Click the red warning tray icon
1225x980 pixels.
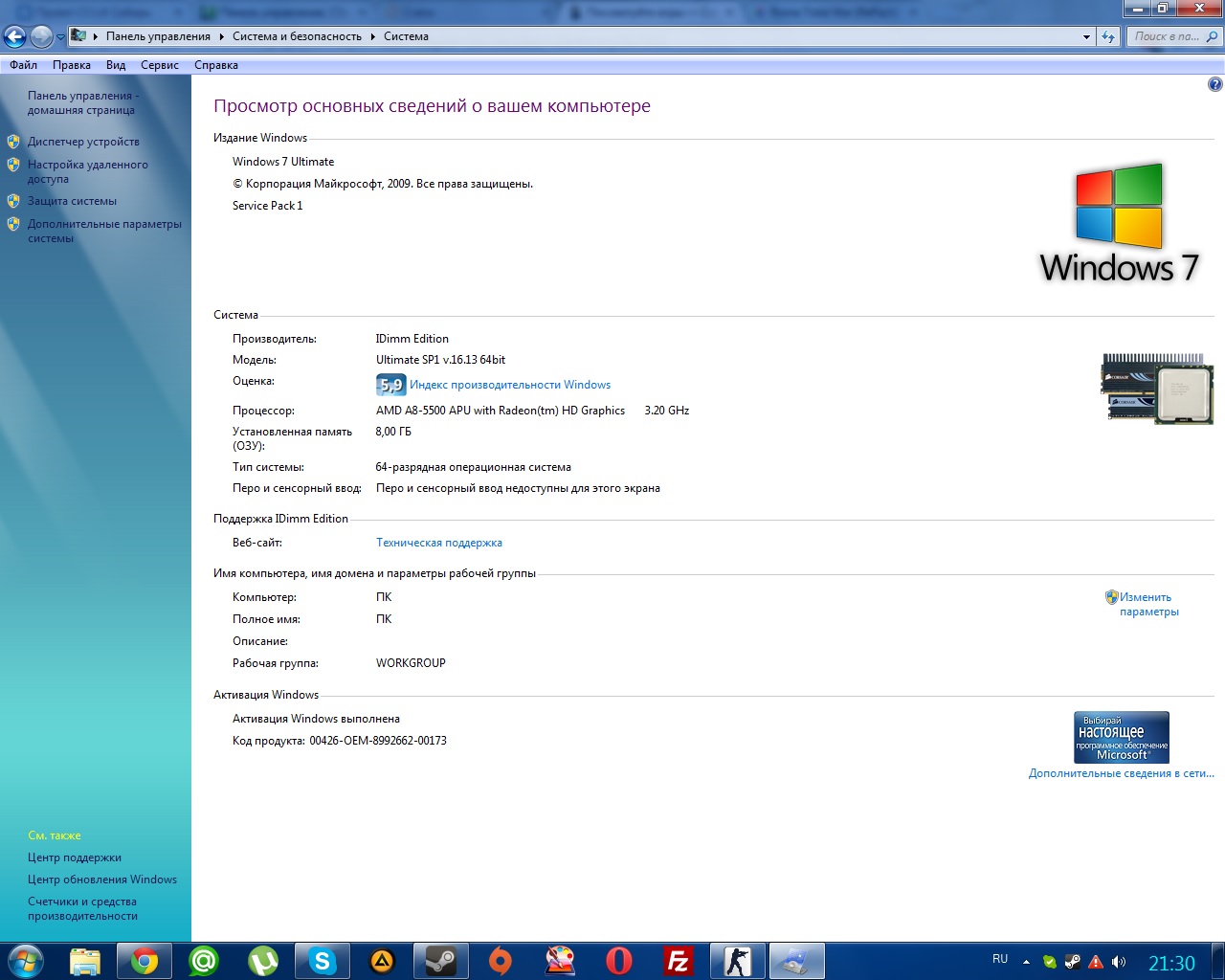(1096, 962)
